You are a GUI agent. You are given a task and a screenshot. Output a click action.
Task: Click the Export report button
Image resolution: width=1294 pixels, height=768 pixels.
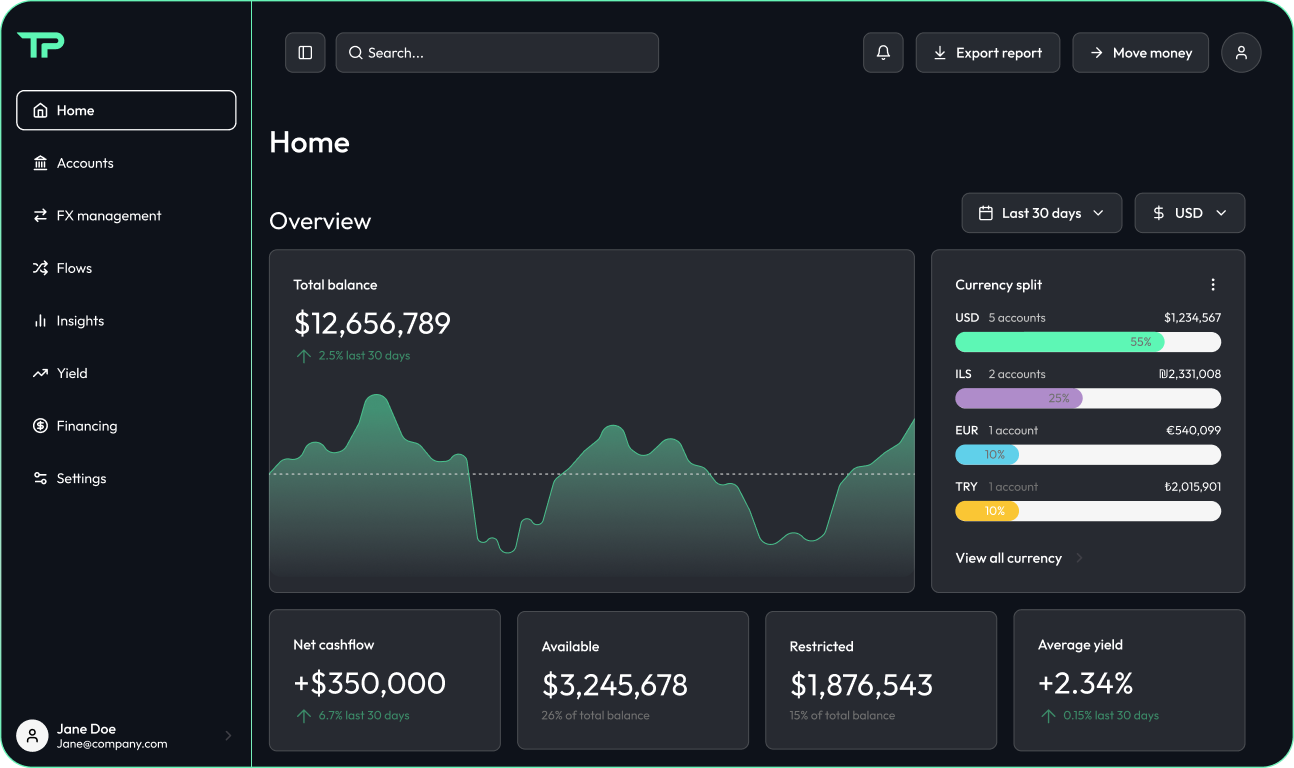click(x=988, y=52)
